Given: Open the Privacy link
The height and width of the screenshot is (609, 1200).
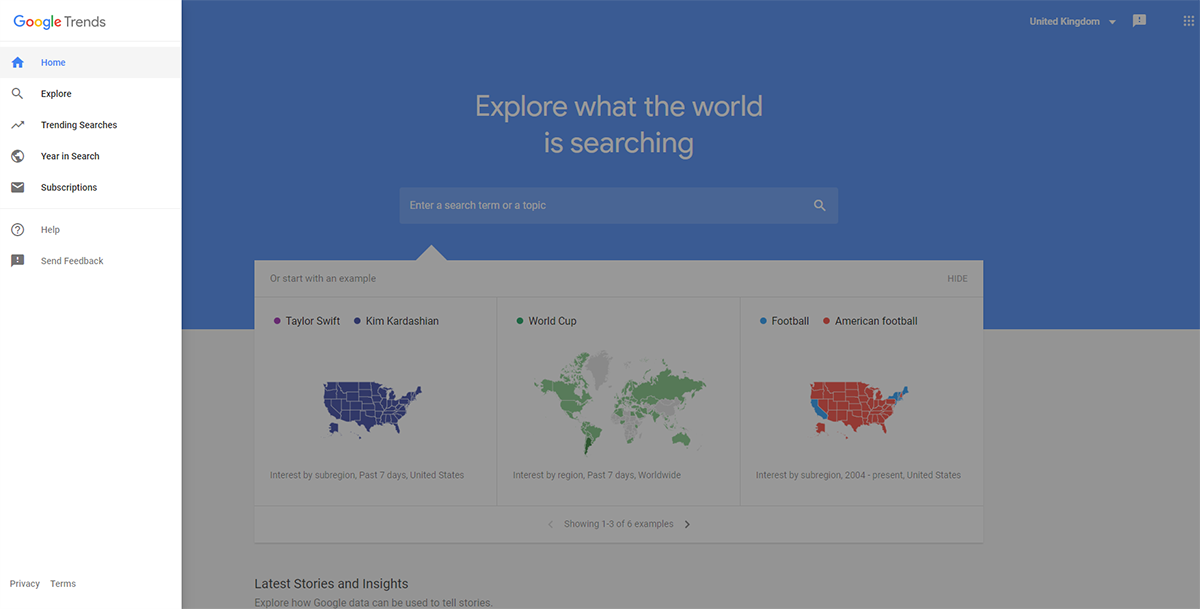Looking at the screenshot, I should coord(25,584).
